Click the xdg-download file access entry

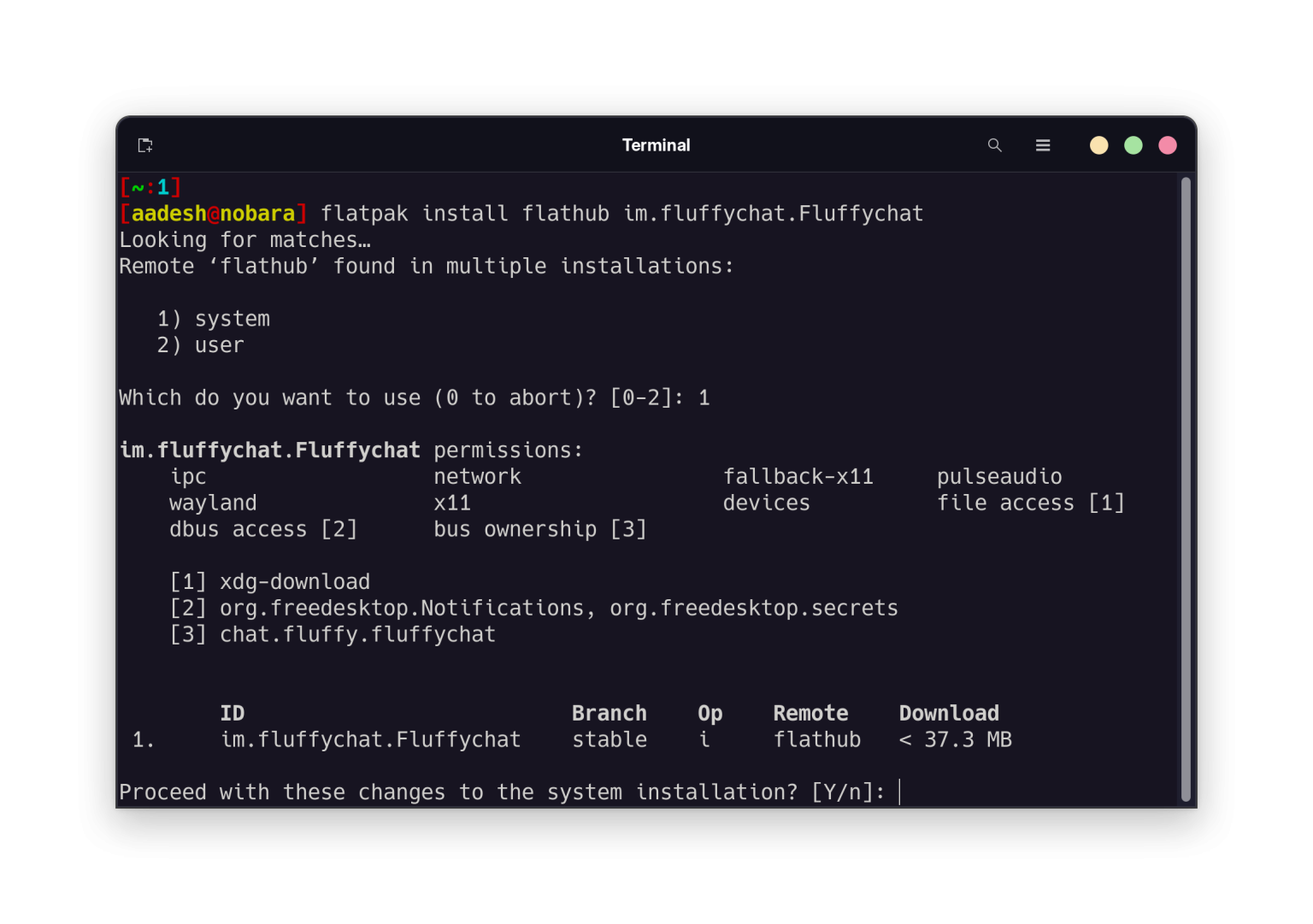click(294, 581)
